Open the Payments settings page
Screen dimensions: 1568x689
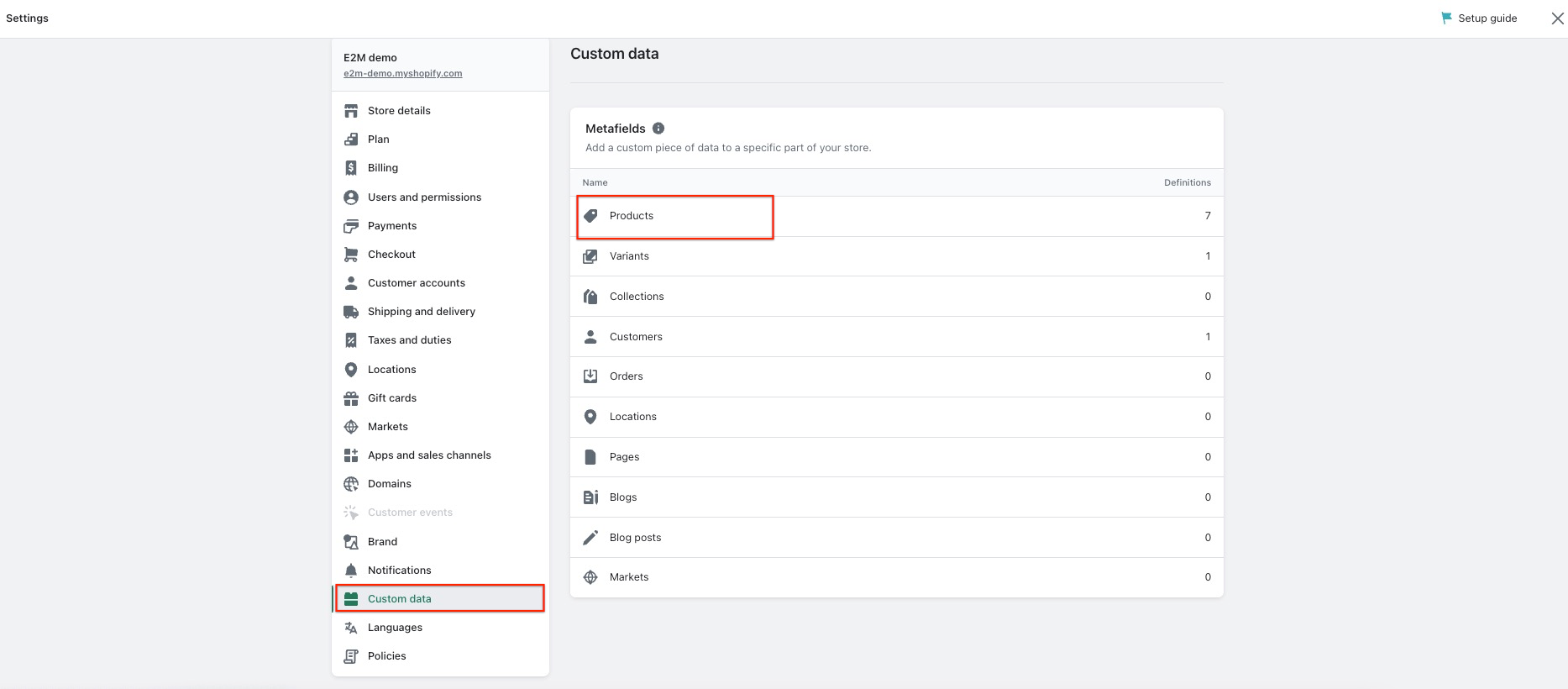pyautogui.click(x=391, y=226)
